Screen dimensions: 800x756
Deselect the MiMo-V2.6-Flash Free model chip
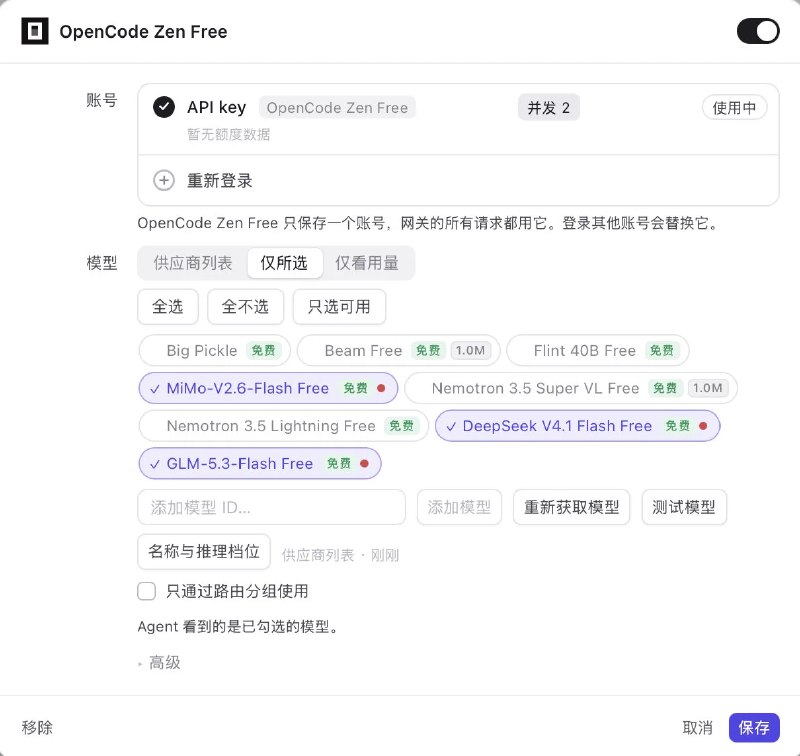268,388
